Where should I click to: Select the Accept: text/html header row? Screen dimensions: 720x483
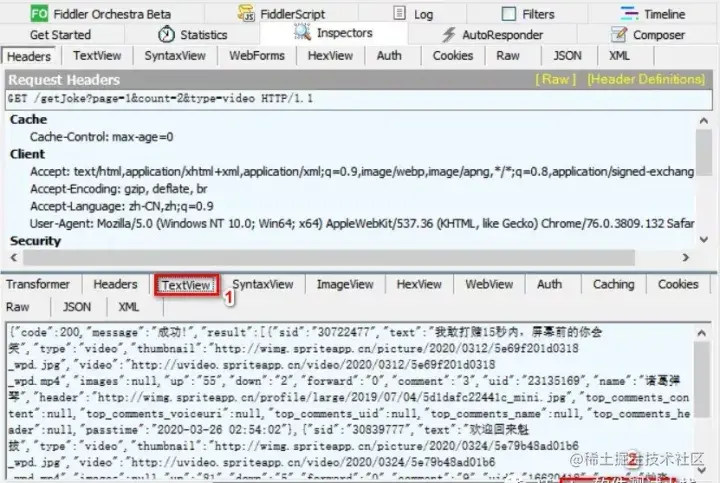362,171
